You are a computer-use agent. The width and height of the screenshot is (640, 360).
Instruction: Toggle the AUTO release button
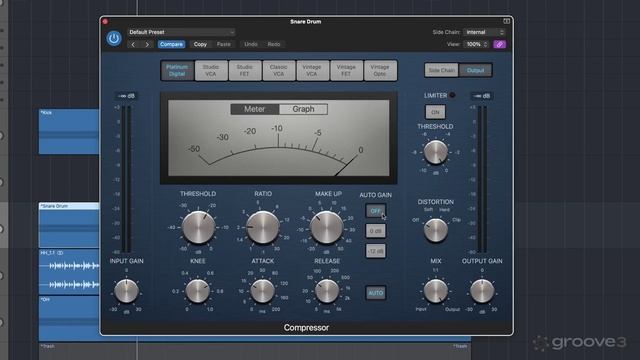pyautogui.click(x=376, y=293)
